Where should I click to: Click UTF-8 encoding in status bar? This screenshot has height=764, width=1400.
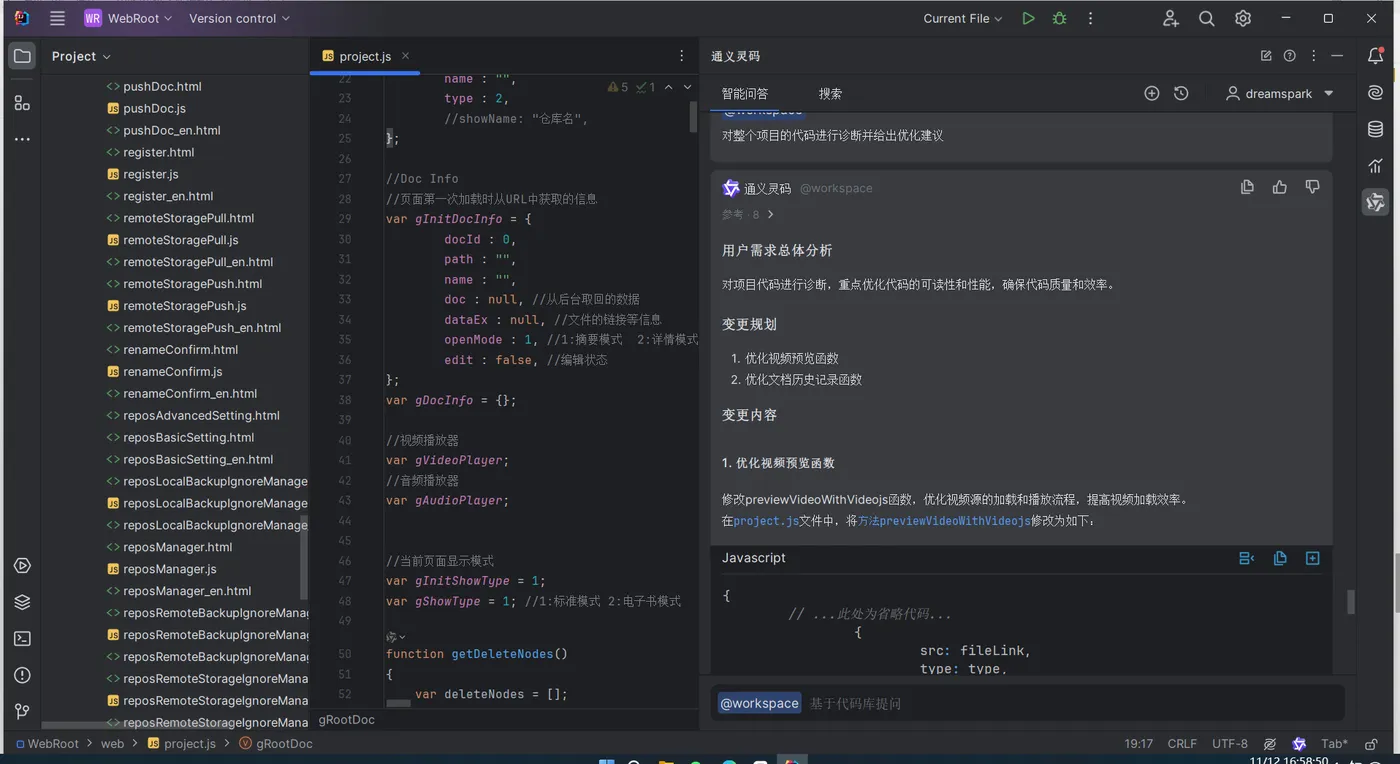click(x=1230, y=744)
